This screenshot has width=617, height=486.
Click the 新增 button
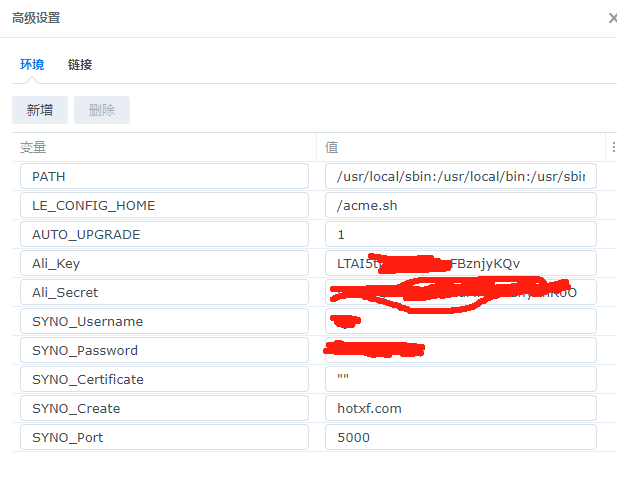tap(40, 110)
